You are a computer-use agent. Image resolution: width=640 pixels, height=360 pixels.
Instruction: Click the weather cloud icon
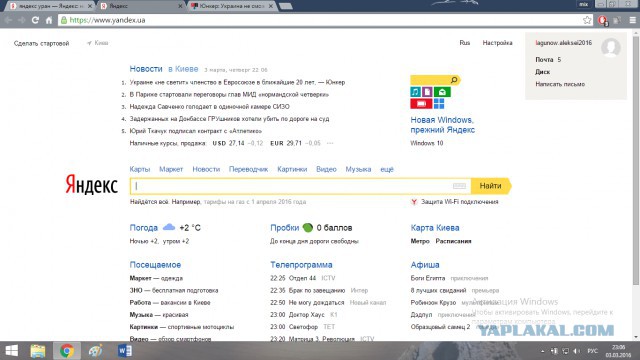click(169, 227)
